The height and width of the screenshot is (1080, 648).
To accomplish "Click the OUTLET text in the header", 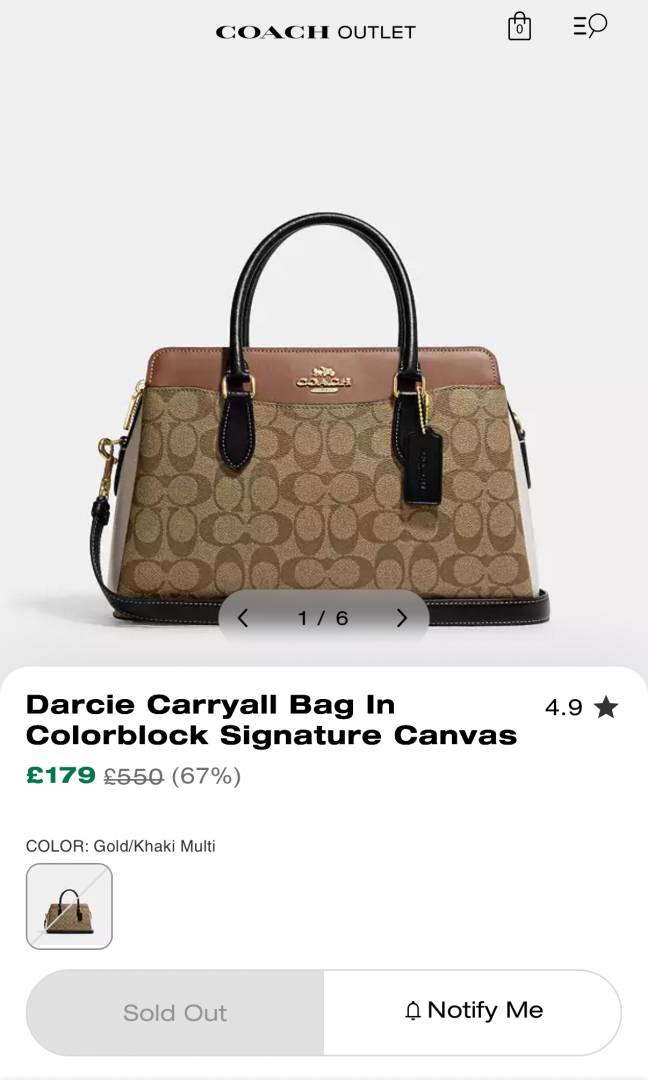I will [376, 32].
